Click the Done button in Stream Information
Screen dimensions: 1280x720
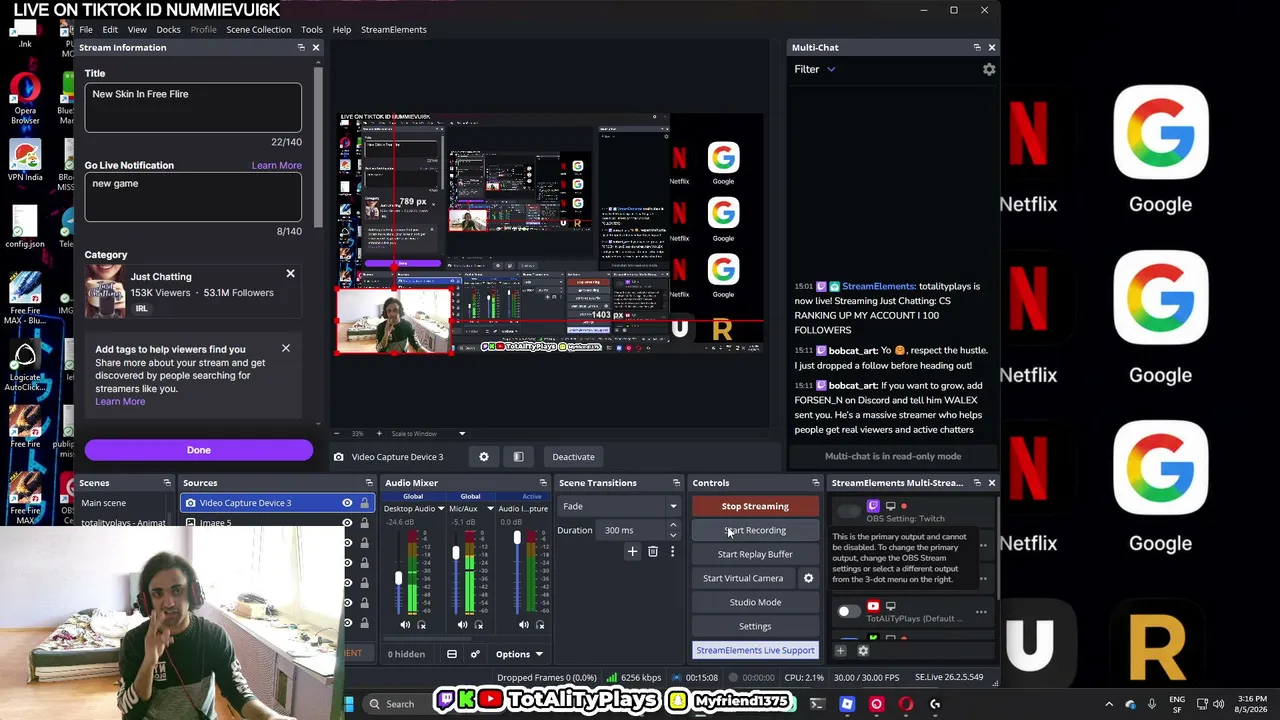(x=198, y=450)
